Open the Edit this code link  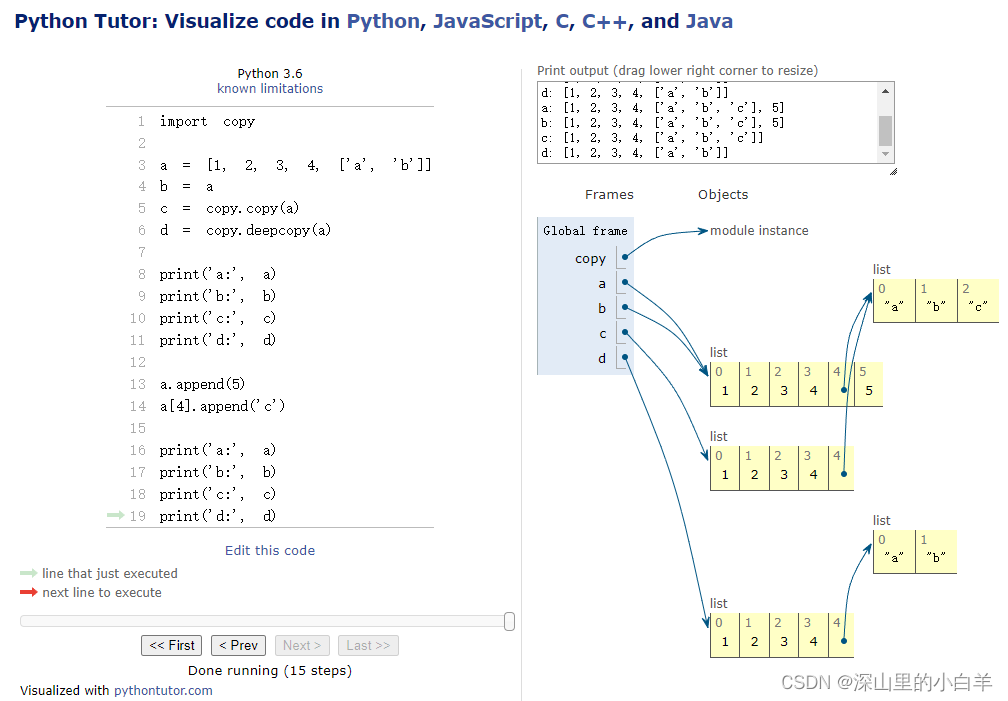[x=270, y=551]
